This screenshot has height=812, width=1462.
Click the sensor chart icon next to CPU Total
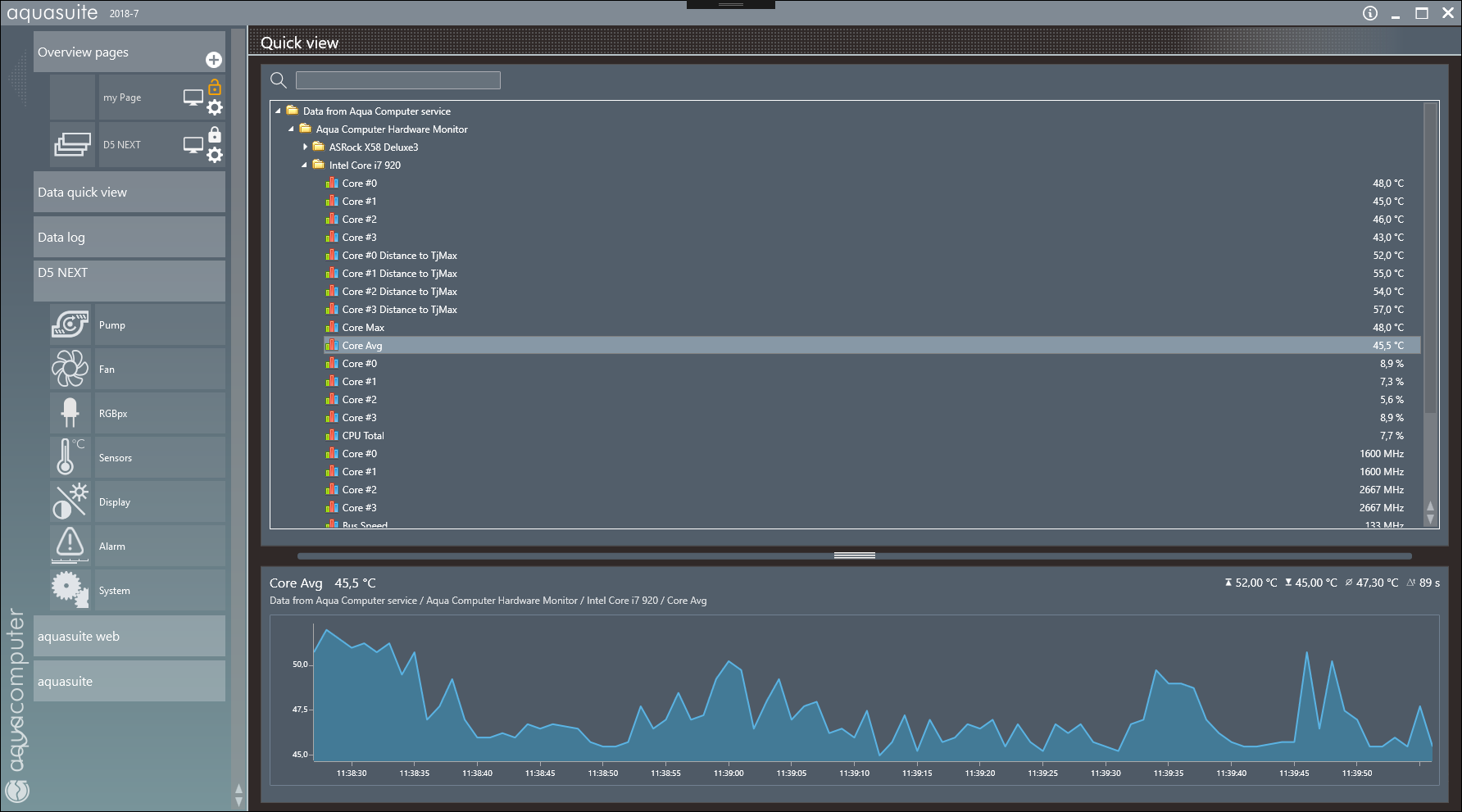tap(332, 435)
